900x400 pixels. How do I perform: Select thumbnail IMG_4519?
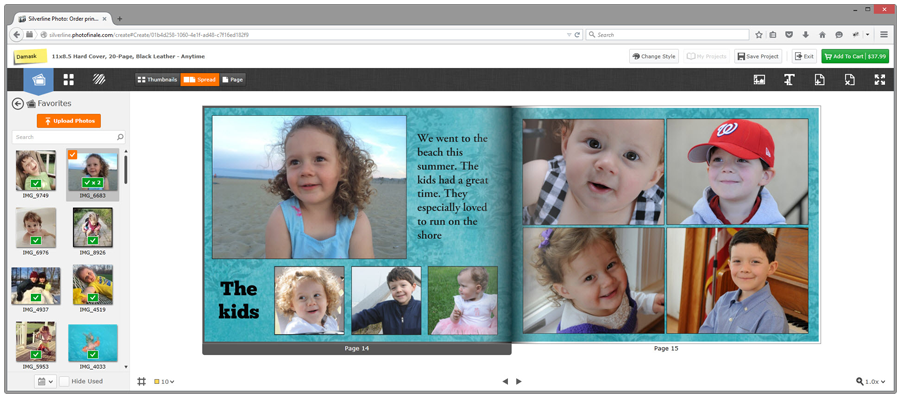point(93,285)
